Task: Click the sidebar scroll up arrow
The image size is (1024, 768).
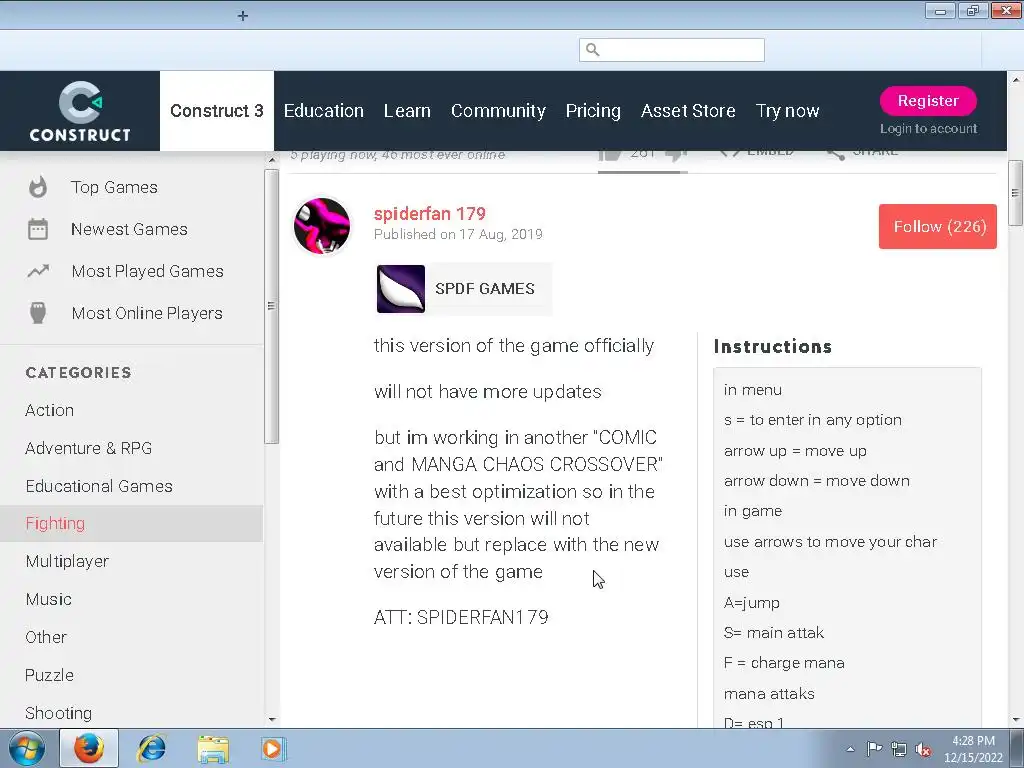Action: click(x=272, y=159)
